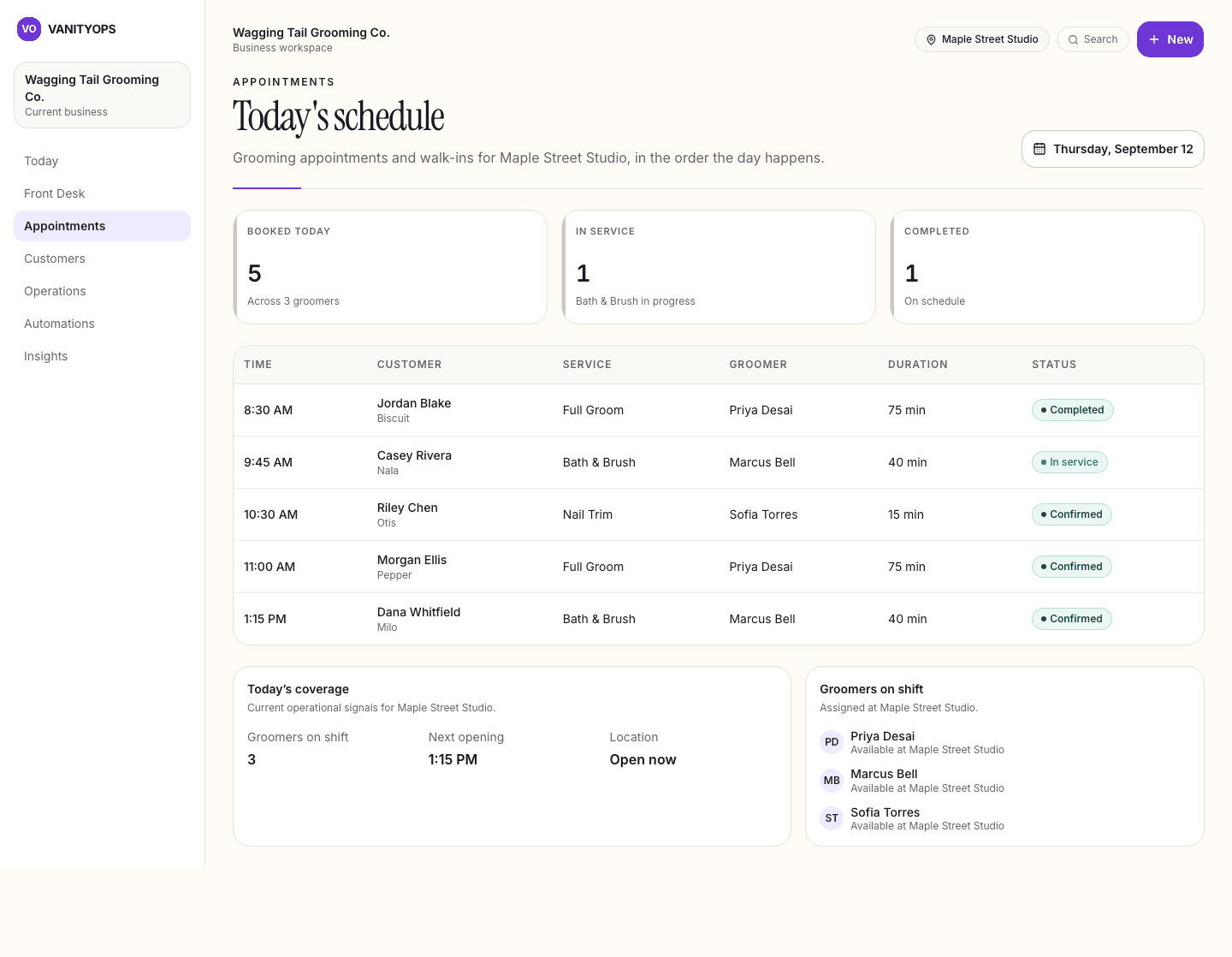Screen dimensions: 1232x957
Task: Click the plus icon on the New button
Action: 1154,39
